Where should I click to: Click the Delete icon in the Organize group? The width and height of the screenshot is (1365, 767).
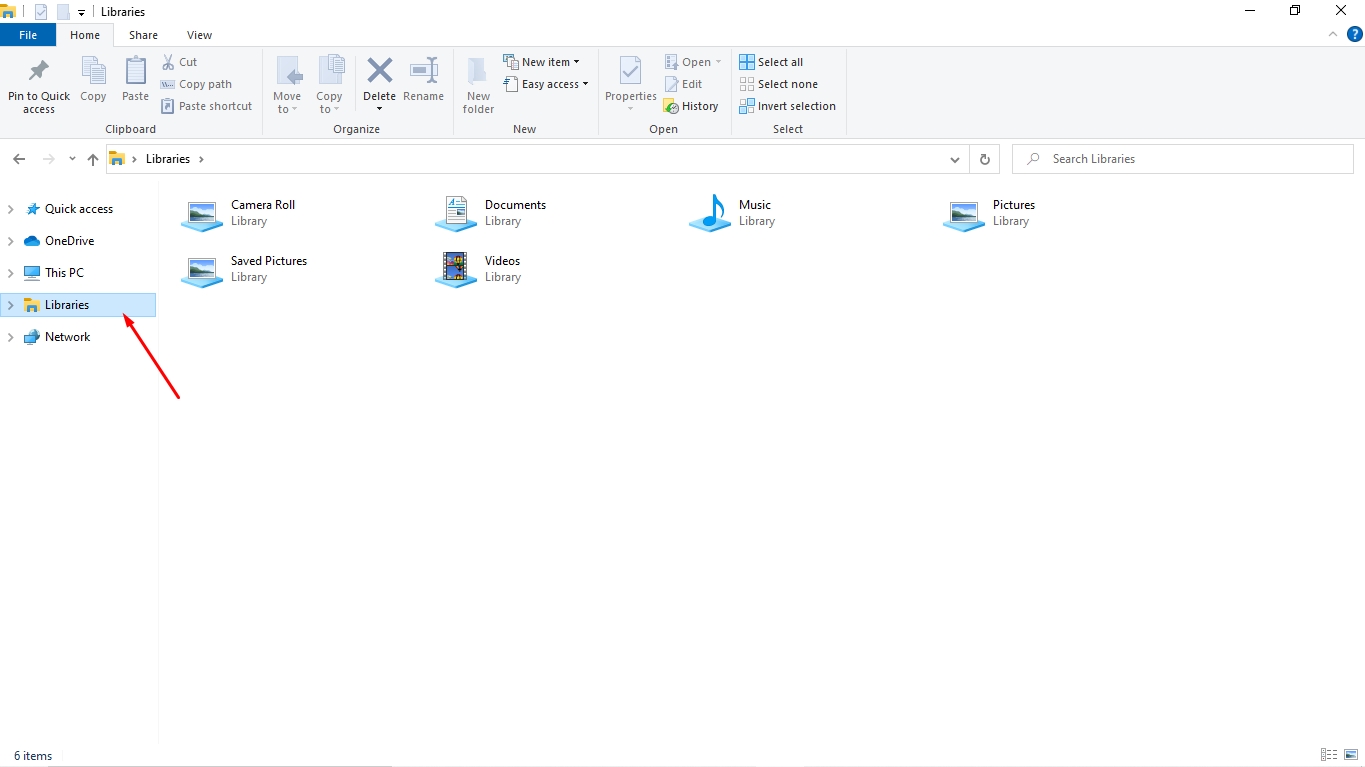[379, 71]
